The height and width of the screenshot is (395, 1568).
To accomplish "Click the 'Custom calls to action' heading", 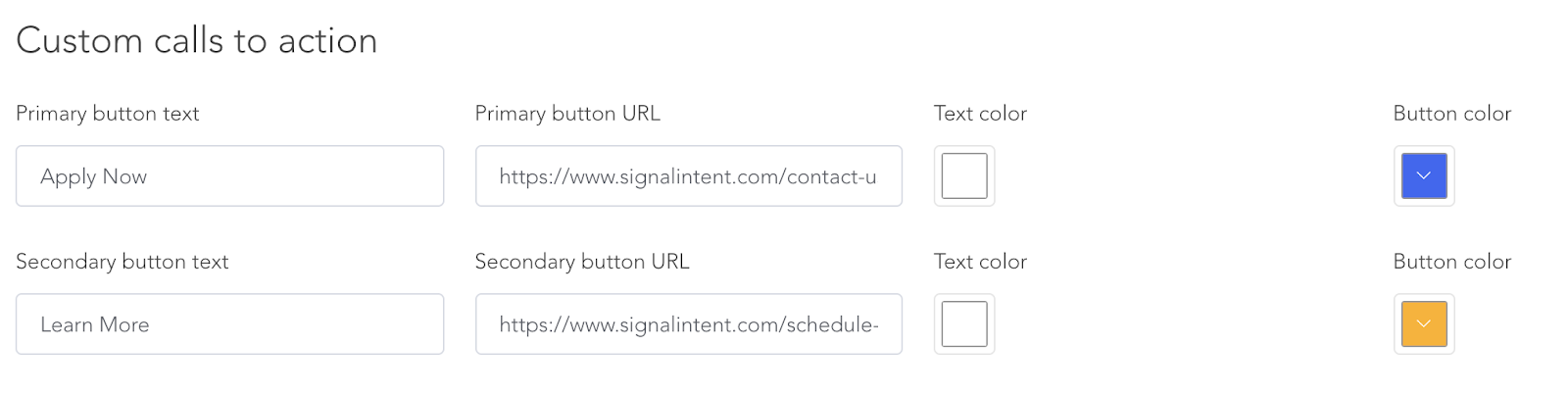I will [x=196, y=41].
